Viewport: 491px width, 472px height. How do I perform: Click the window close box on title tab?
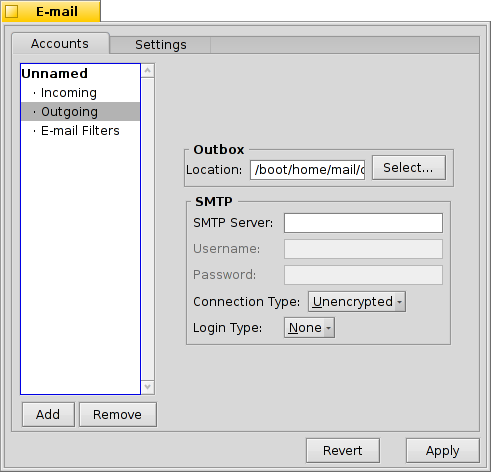[12, 11]
